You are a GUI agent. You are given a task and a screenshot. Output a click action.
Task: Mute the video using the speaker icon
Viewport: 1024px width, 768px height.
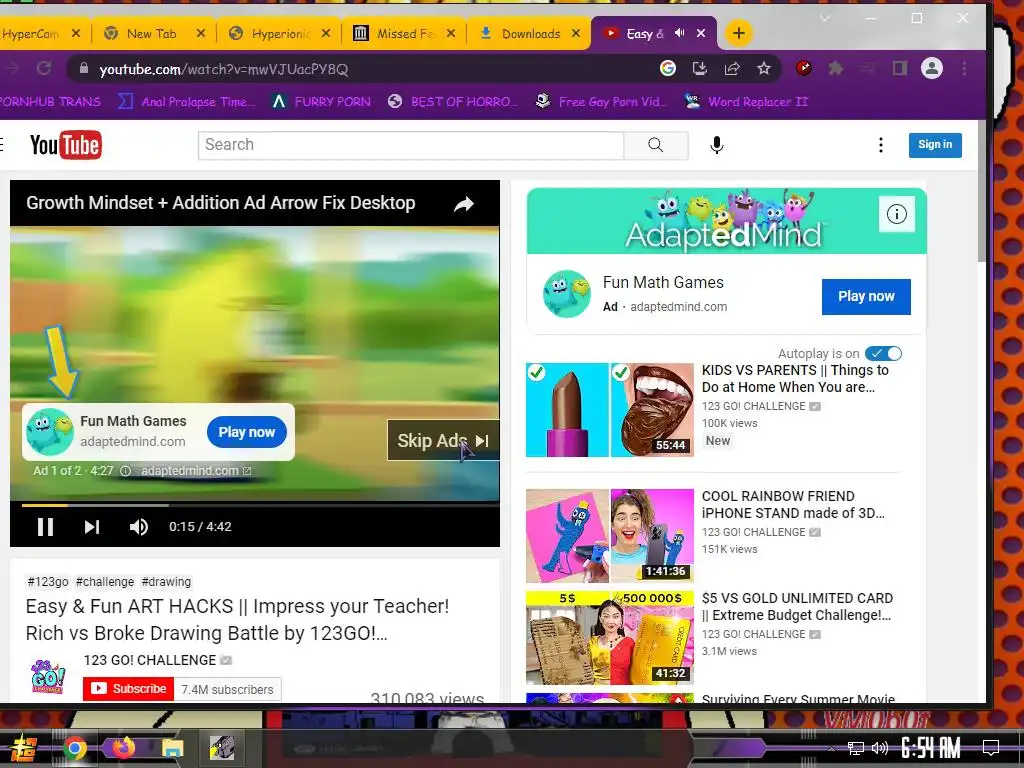click(x=138, y=527)
